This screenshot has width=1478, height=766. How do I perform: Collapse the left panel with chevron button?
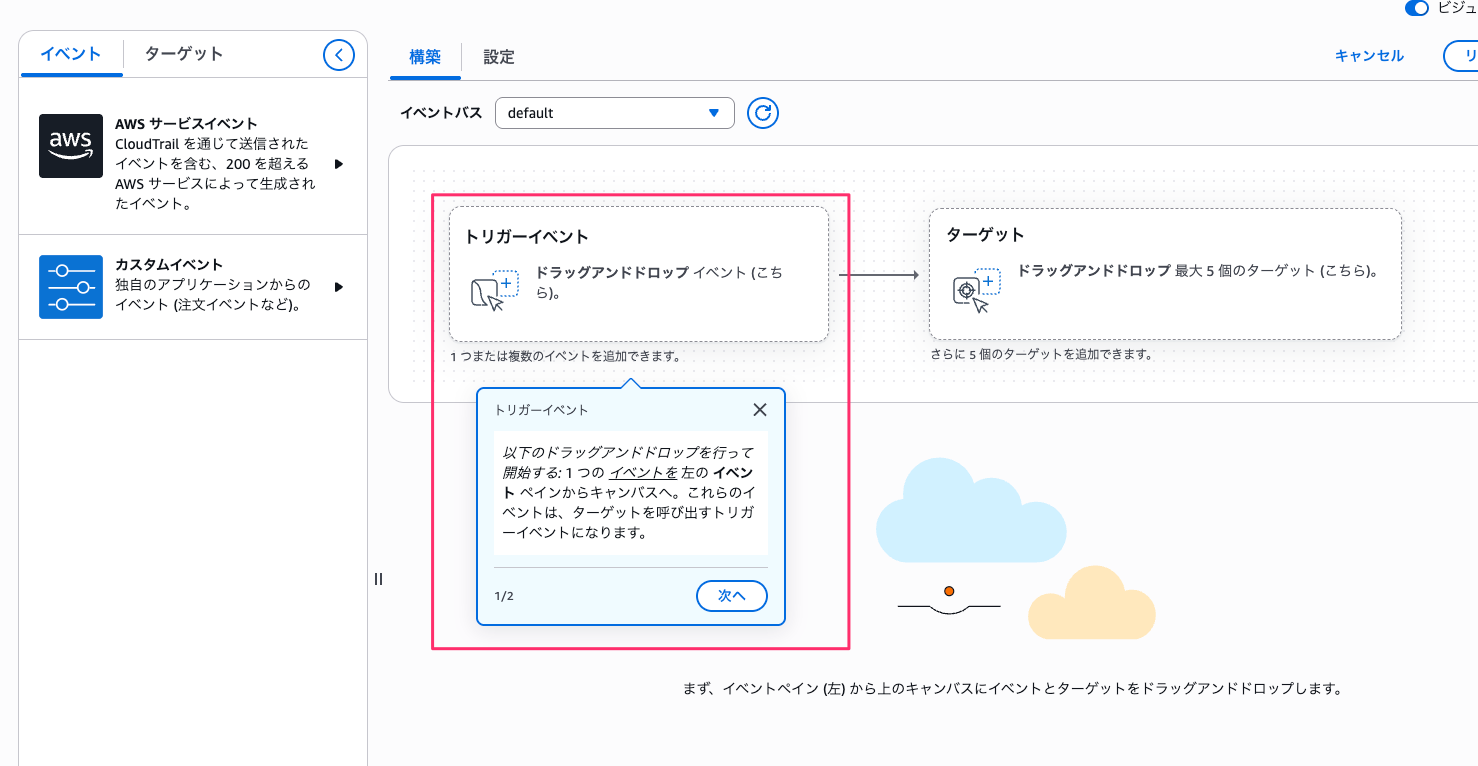(x=339, y=55)
